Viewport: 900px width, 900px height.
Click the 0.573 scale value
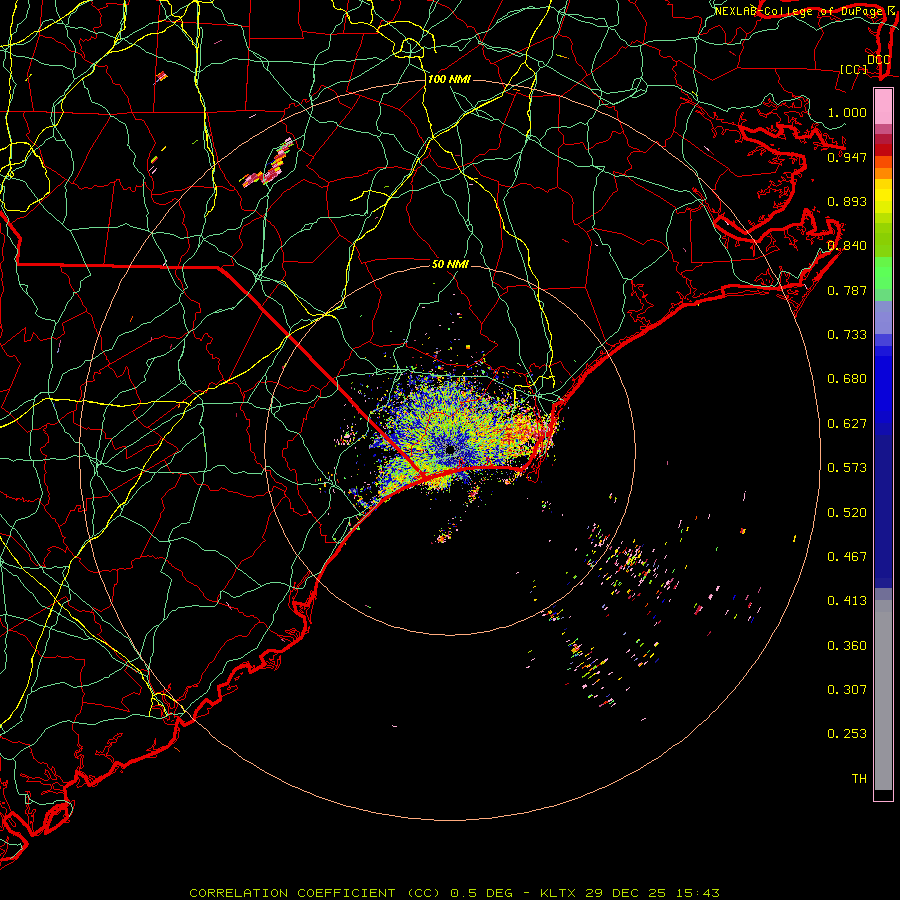click(847, 468)
